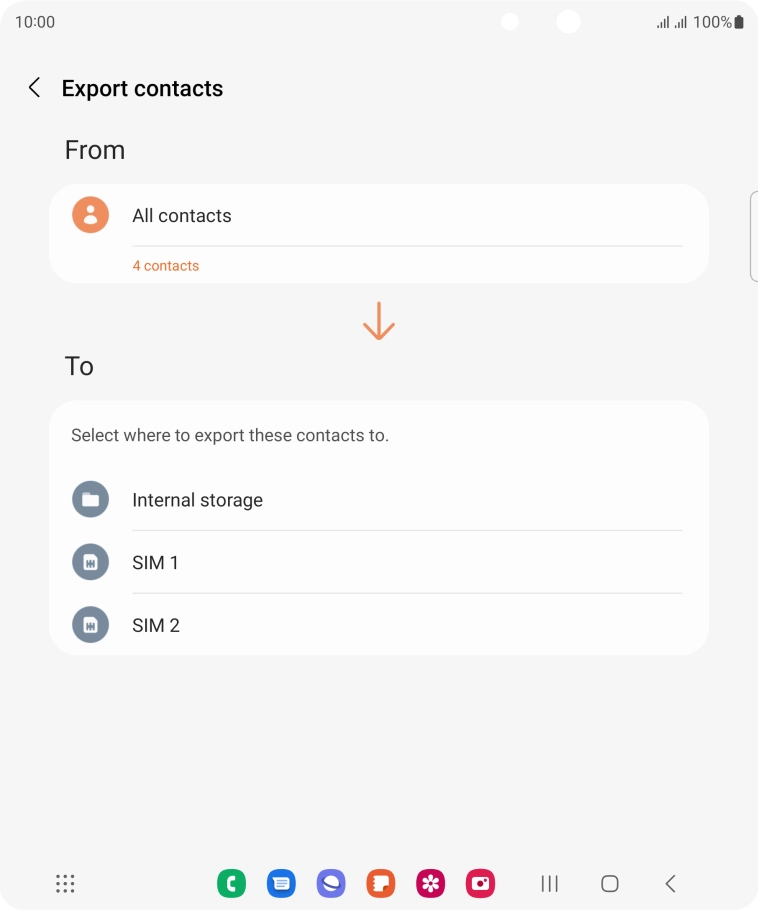The width and height of the screenshot is (758, 910).
Task: Select SIM 2 as export destination
Action: [x=380, y=626]
